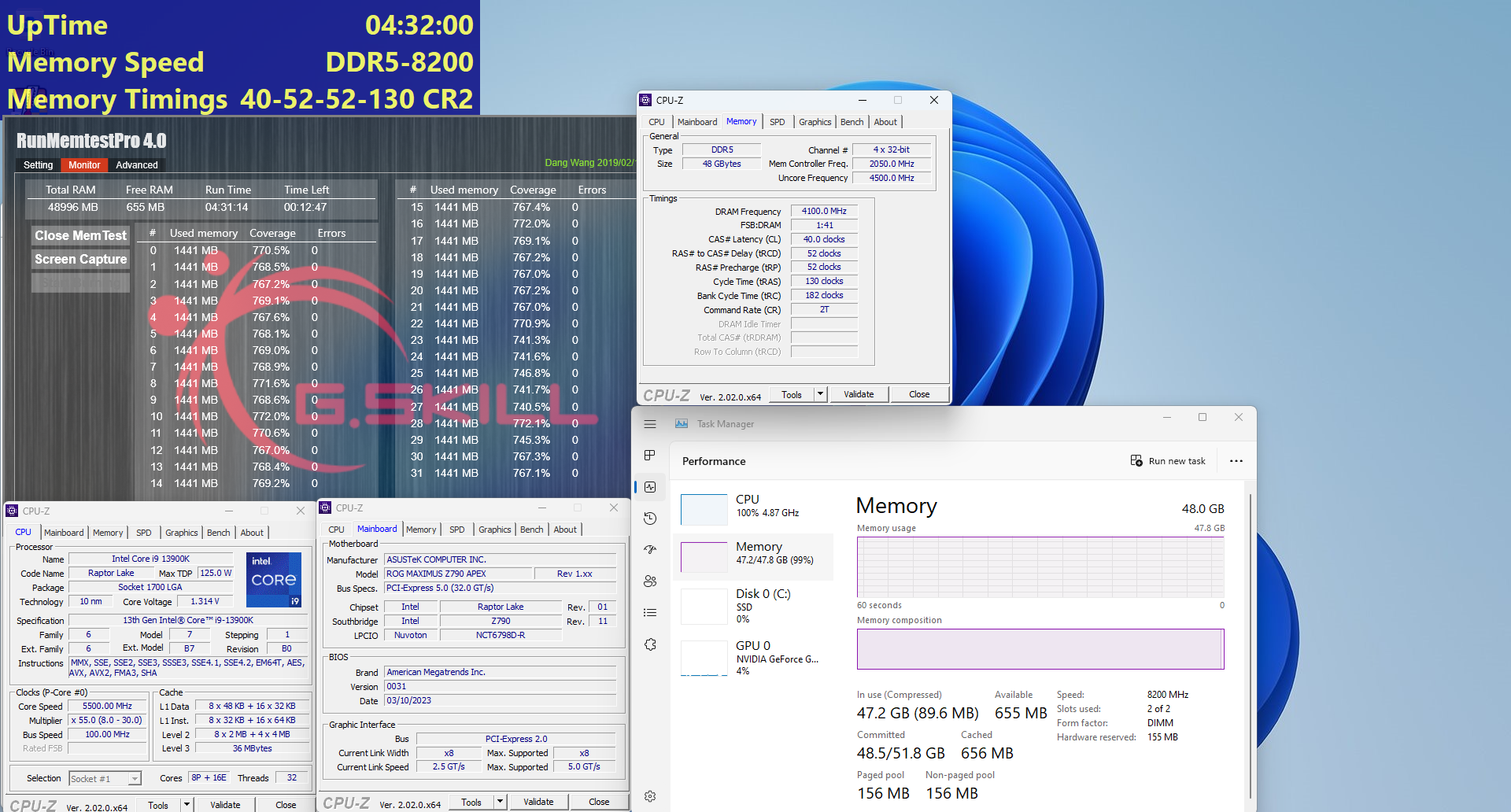Select the Performance icon in Task Manager
This screenshot has width=1511, height=812.
(650, 487)
